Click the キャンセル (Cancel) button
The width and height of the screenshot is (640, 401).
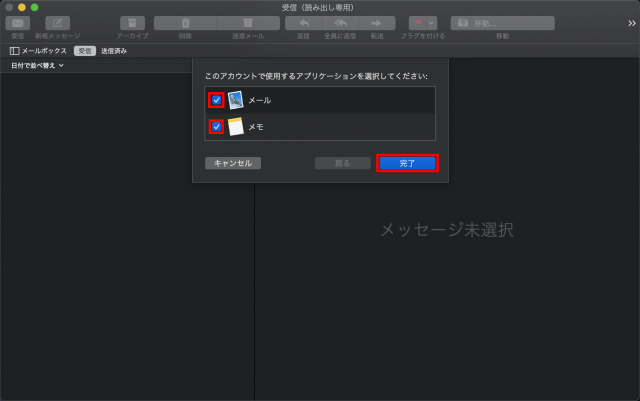pos(232,162)
